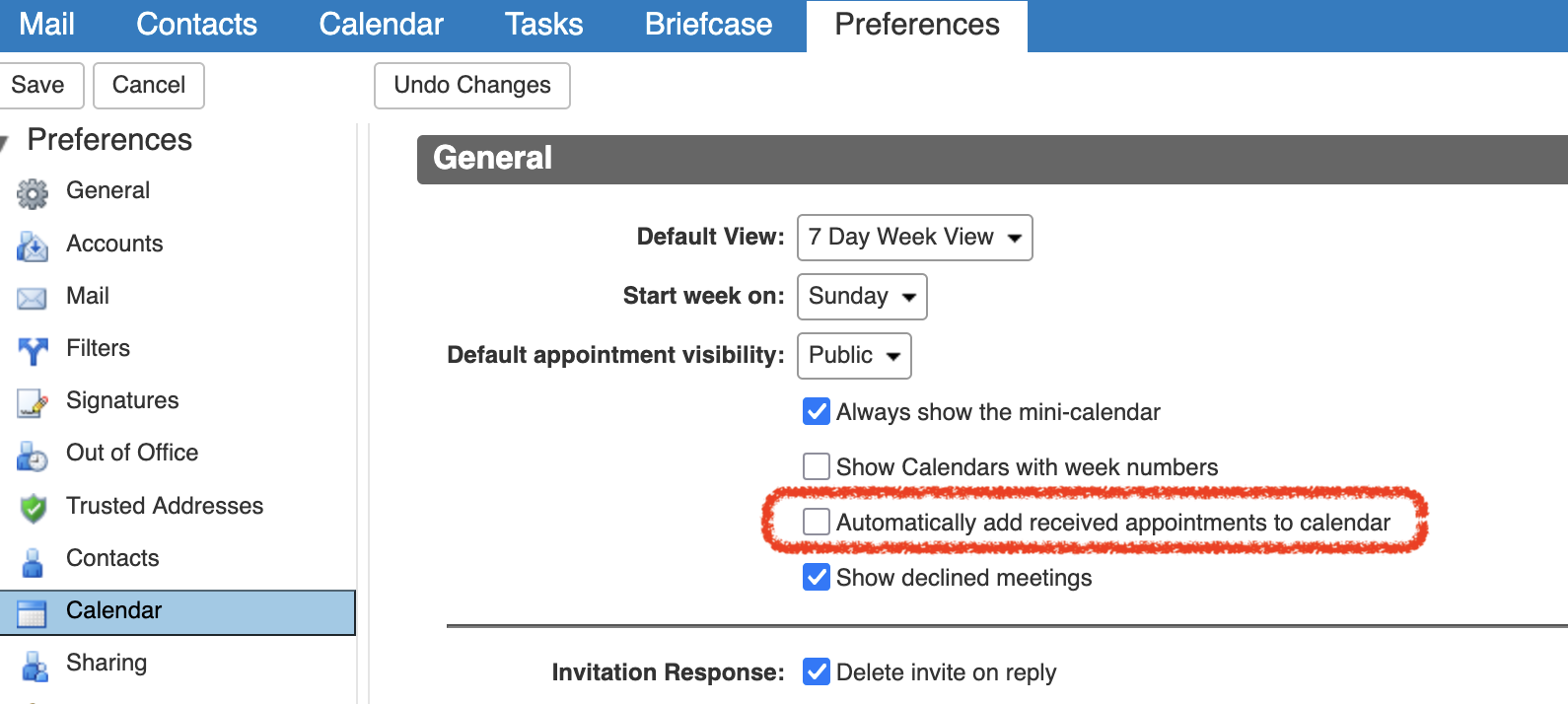Select the Filters funnel icon
The height and width of the screenshot is (704, 1568).
click(33, 350)
